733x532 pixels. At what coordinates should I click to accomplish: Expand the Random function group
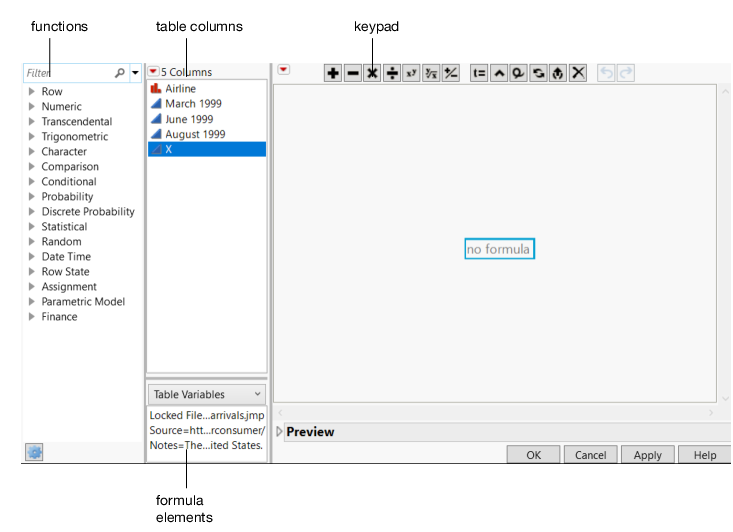click(32, 241)
